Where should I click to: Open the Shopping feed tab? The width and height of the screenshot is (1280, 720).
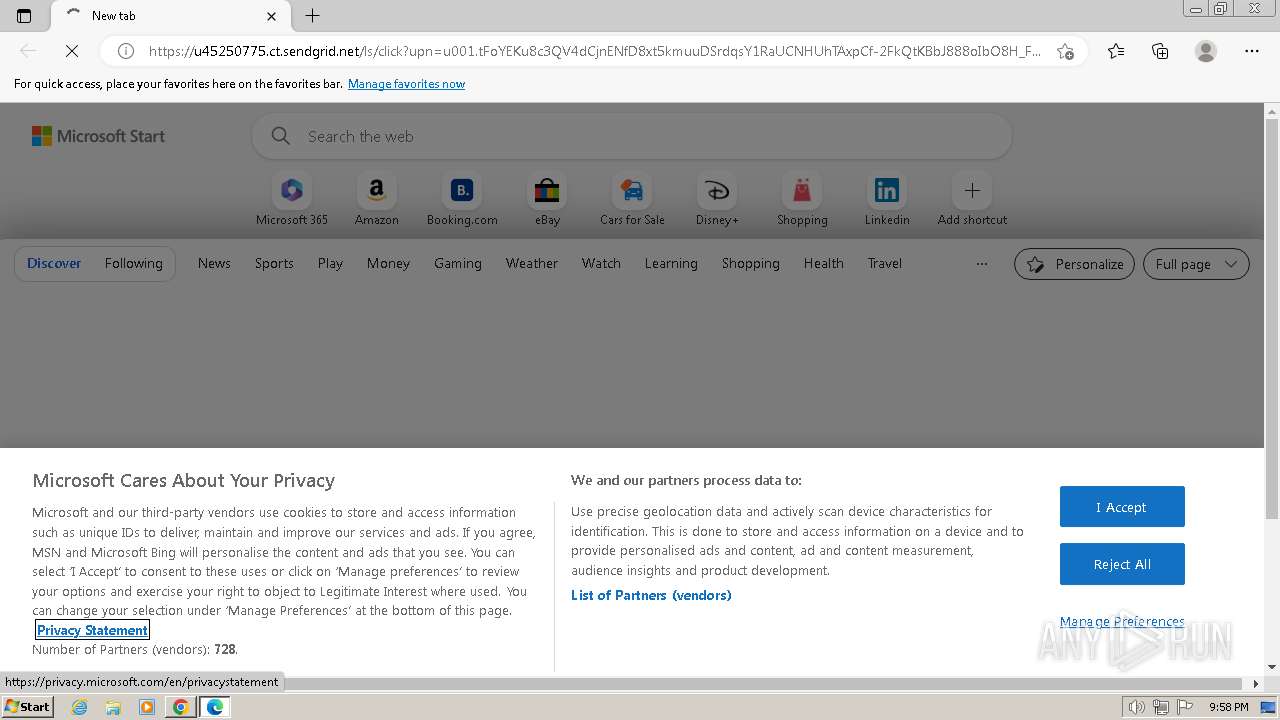coord(751,263)
